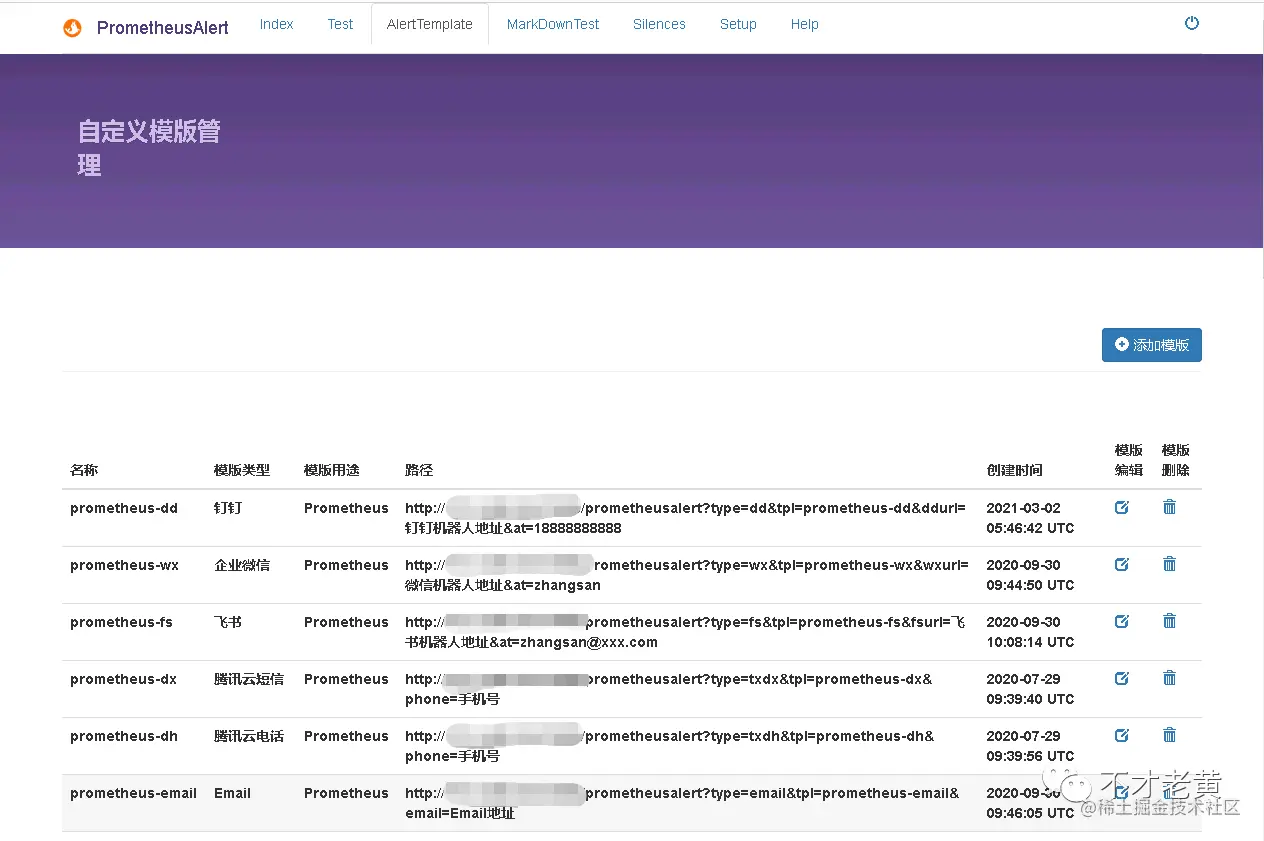
Task: Delete the prometheus-dx template
Action: tap(1169, 678)
